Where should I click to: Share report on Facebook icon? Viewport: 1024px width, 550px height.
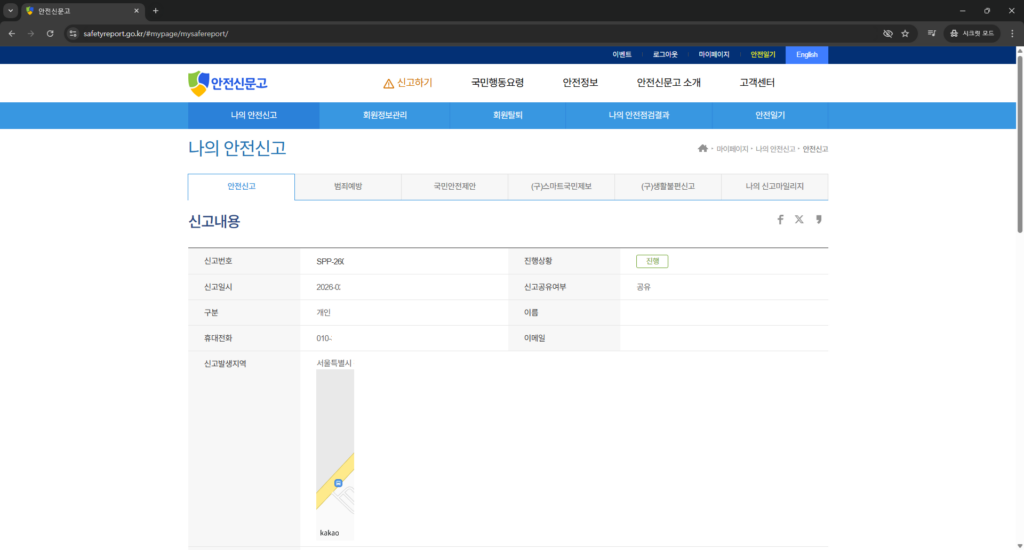(780, 220)
